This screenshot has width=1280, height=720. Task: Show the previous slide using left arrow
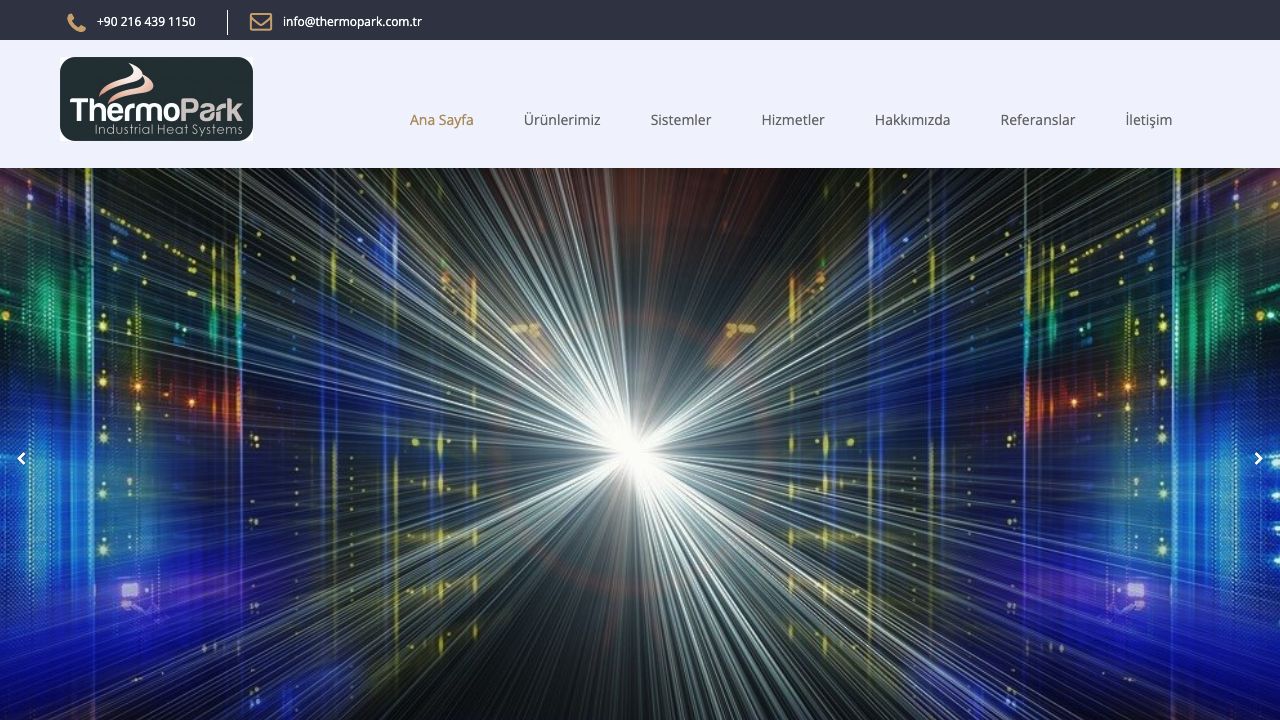(21, 459)
